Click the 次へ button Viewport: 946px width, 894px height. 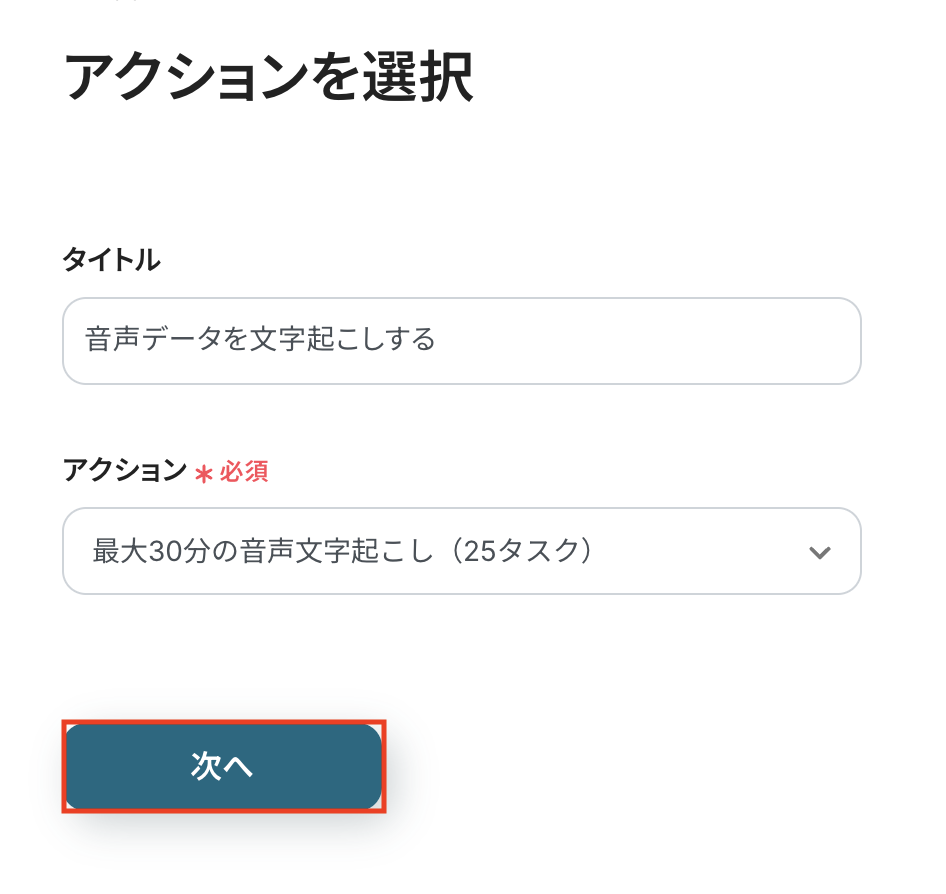(x=223, y=766)
